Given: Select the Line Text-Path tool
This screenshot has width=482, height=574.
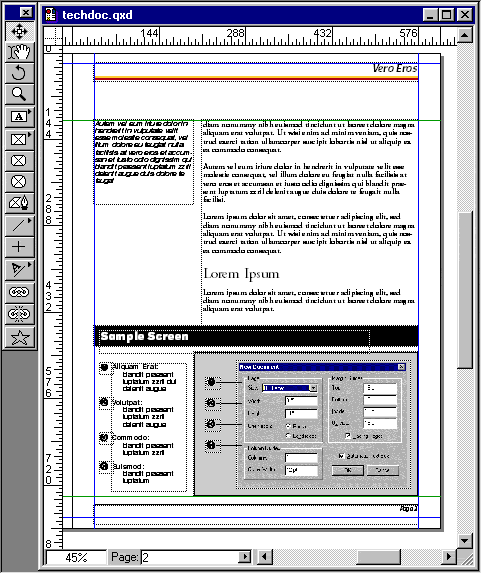Looking at the screenshot, I should click(19, 270).
